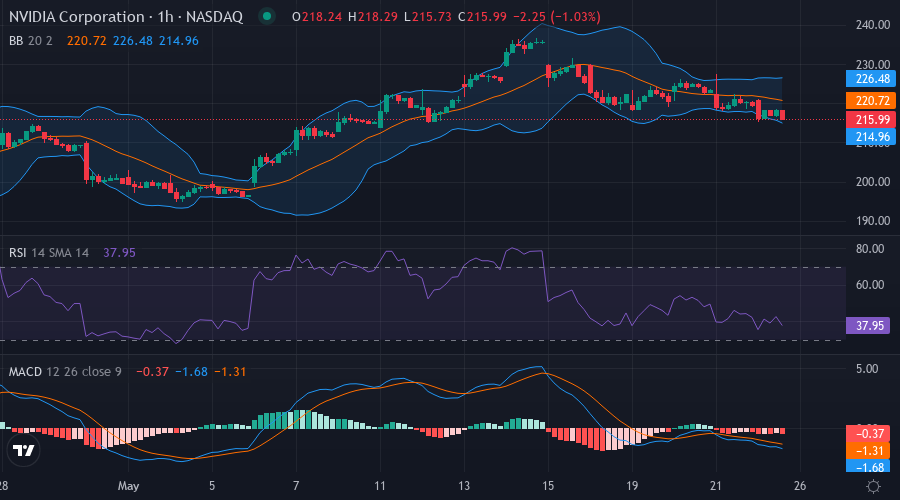Click MACD histogram value -0.37 in legend

click(152, 372)
